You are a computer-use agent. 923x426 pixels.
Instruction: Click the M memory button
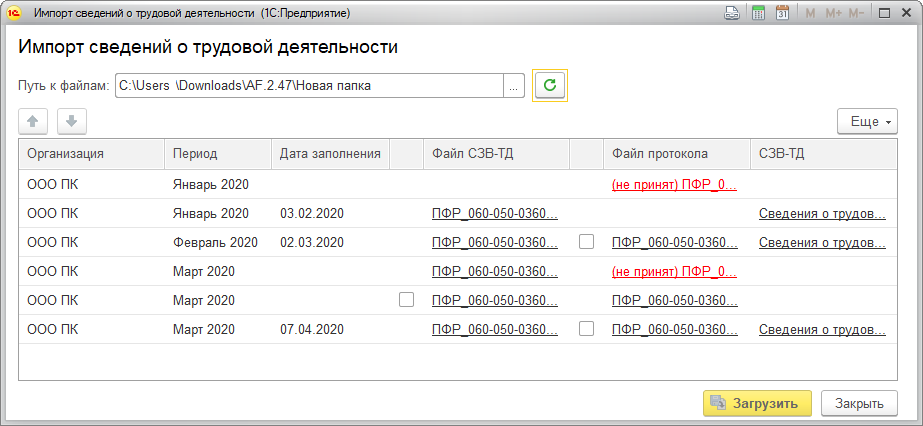810,13
